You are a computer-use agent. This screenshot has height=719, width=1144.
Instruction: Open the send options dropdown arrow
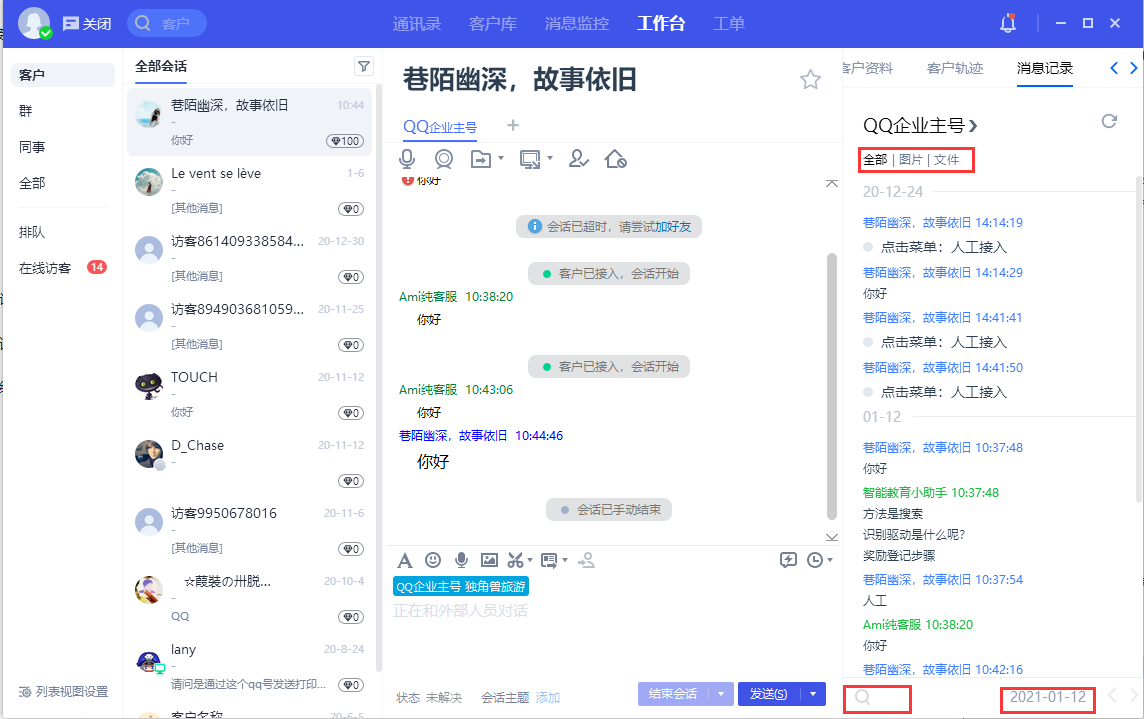tap(813, 694)
